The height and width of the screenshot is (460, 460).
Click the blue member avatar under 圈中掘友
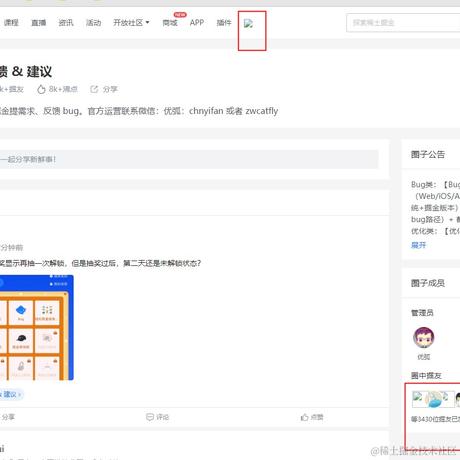[435, 399]
